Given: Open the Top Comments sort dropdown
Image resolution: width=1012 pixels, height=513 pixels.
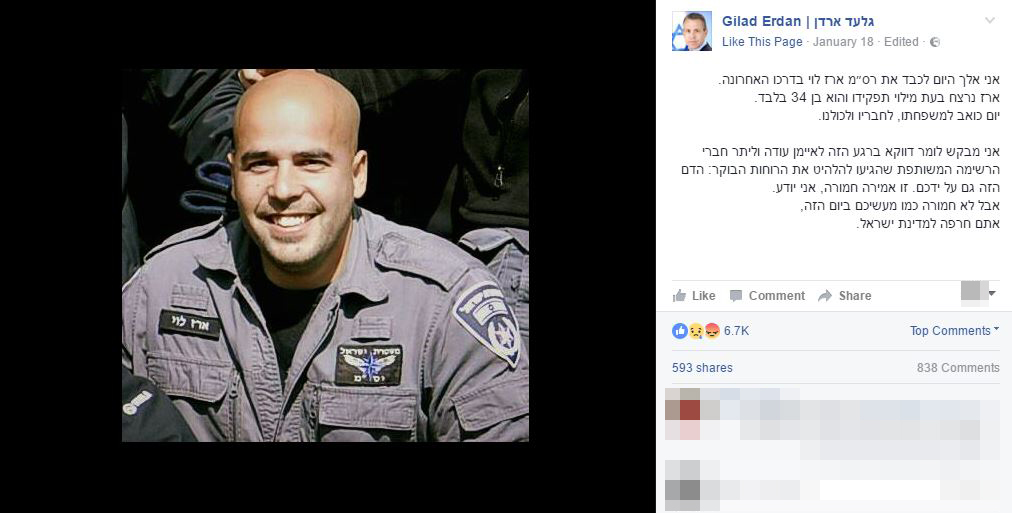Looking at the screenshot, I should point(954,330).
